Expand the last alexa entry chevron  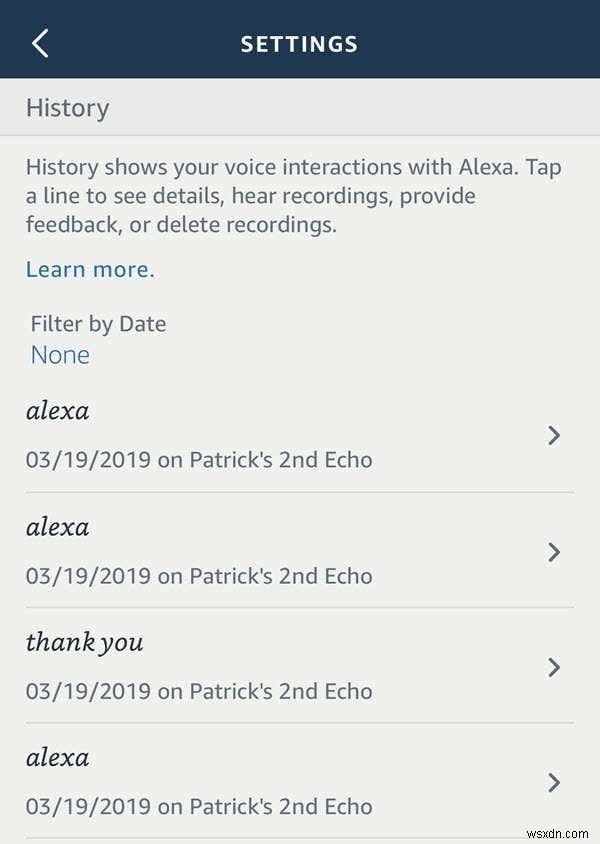click(x=554, y=782)
